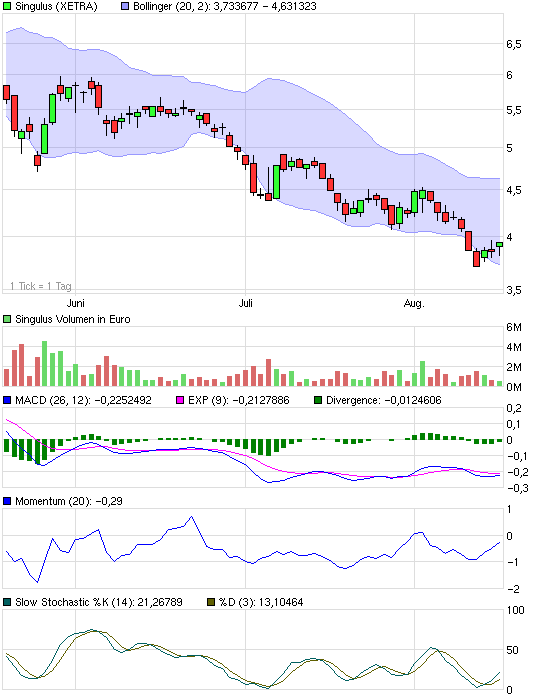This screenshot has width=545, height=698.
Task: Click the '1 Tick = 1 Tag' note
Action: point(41,286)
